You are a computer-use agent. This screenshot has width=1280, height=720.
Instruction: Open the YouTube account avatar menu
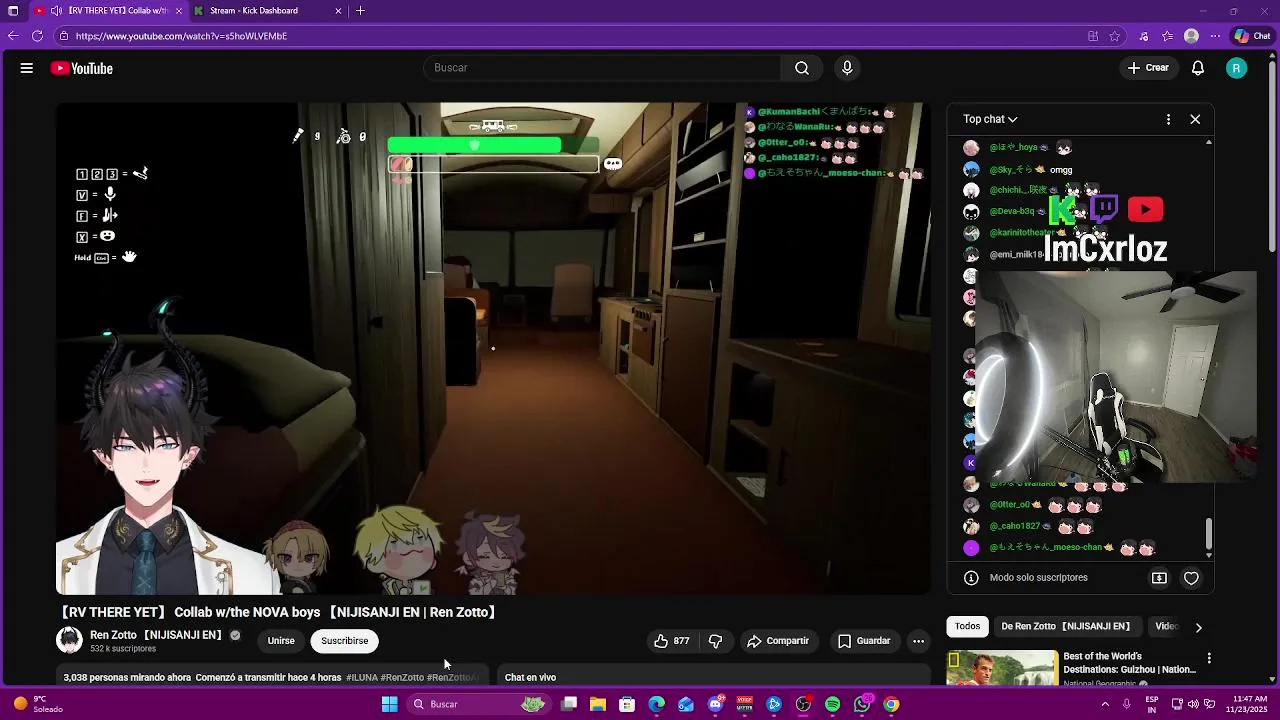[1237, 68]
